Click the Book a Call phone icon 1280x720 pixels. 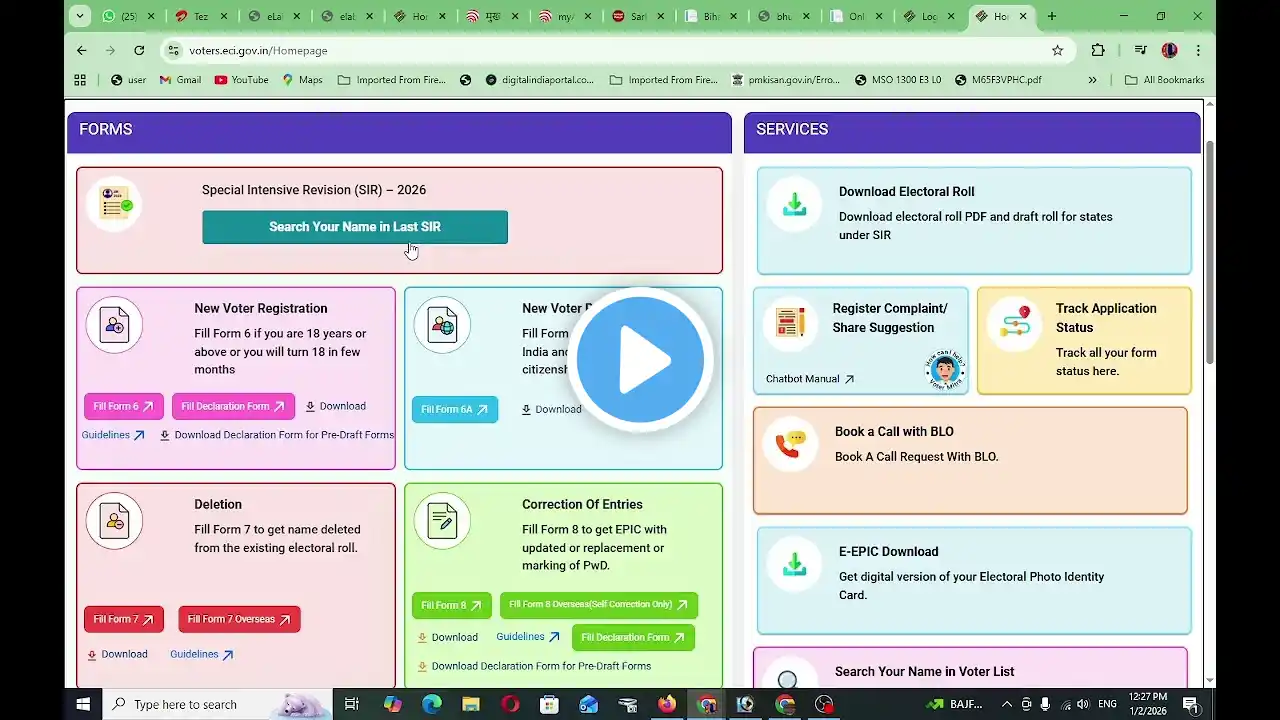point(791,444)
